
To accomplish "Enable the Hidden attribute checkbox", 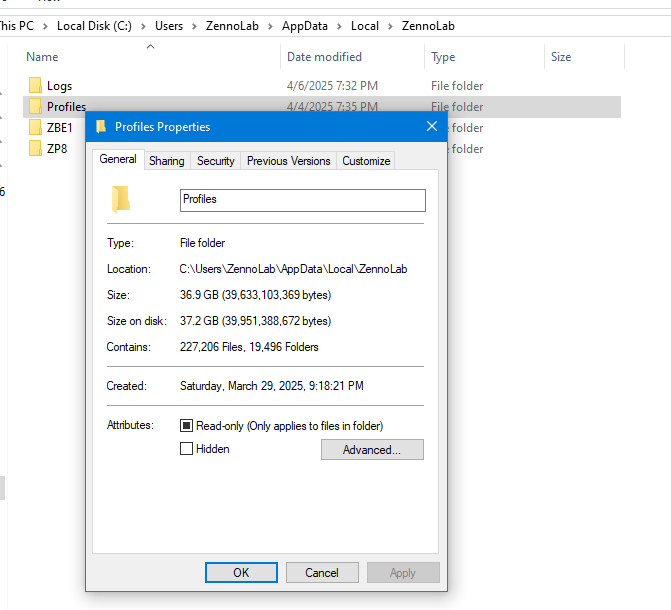I will click(186, 449).
